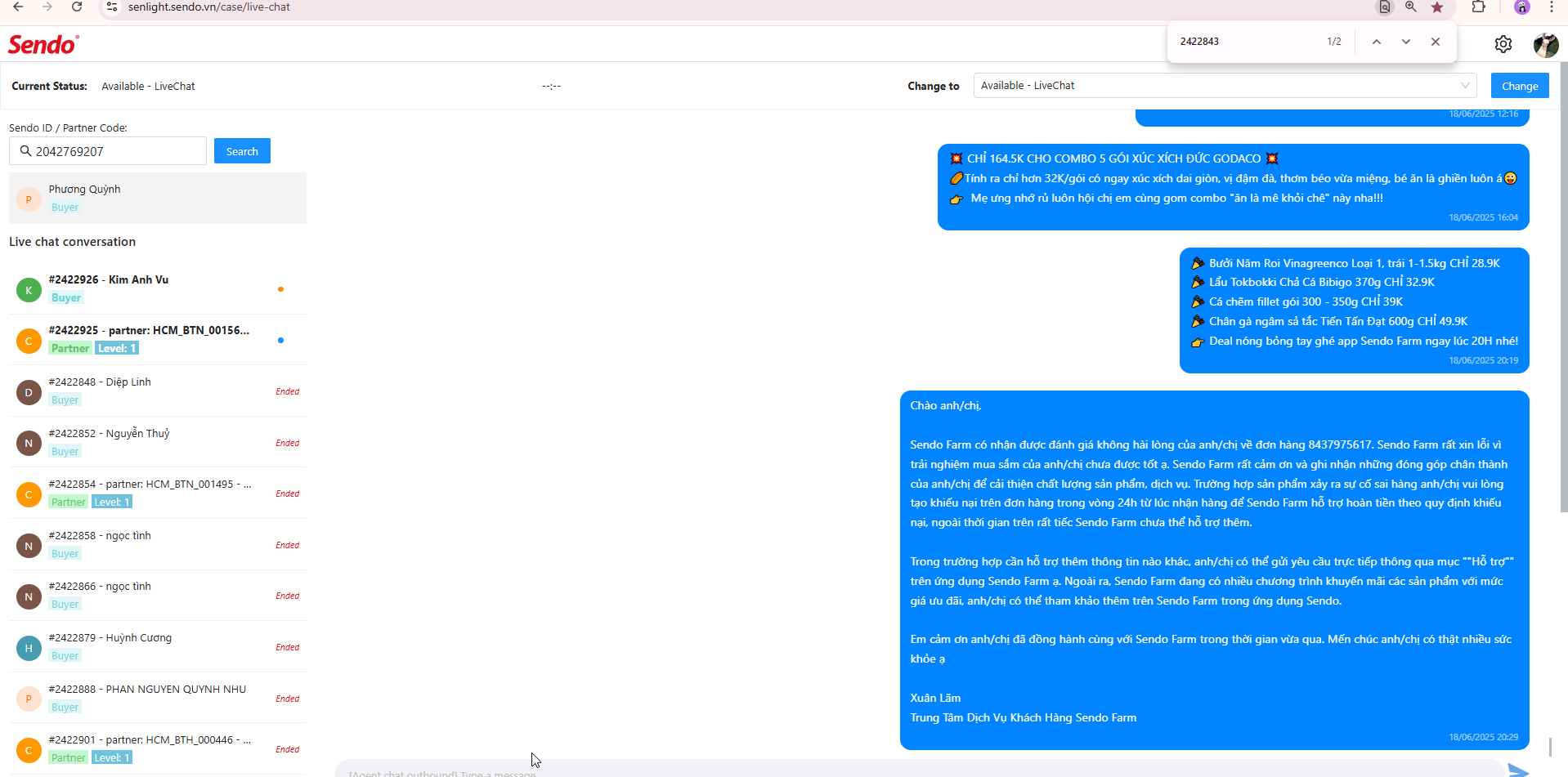
Task: Open browser zoom magnifier icon
Action: (1411, 7)
